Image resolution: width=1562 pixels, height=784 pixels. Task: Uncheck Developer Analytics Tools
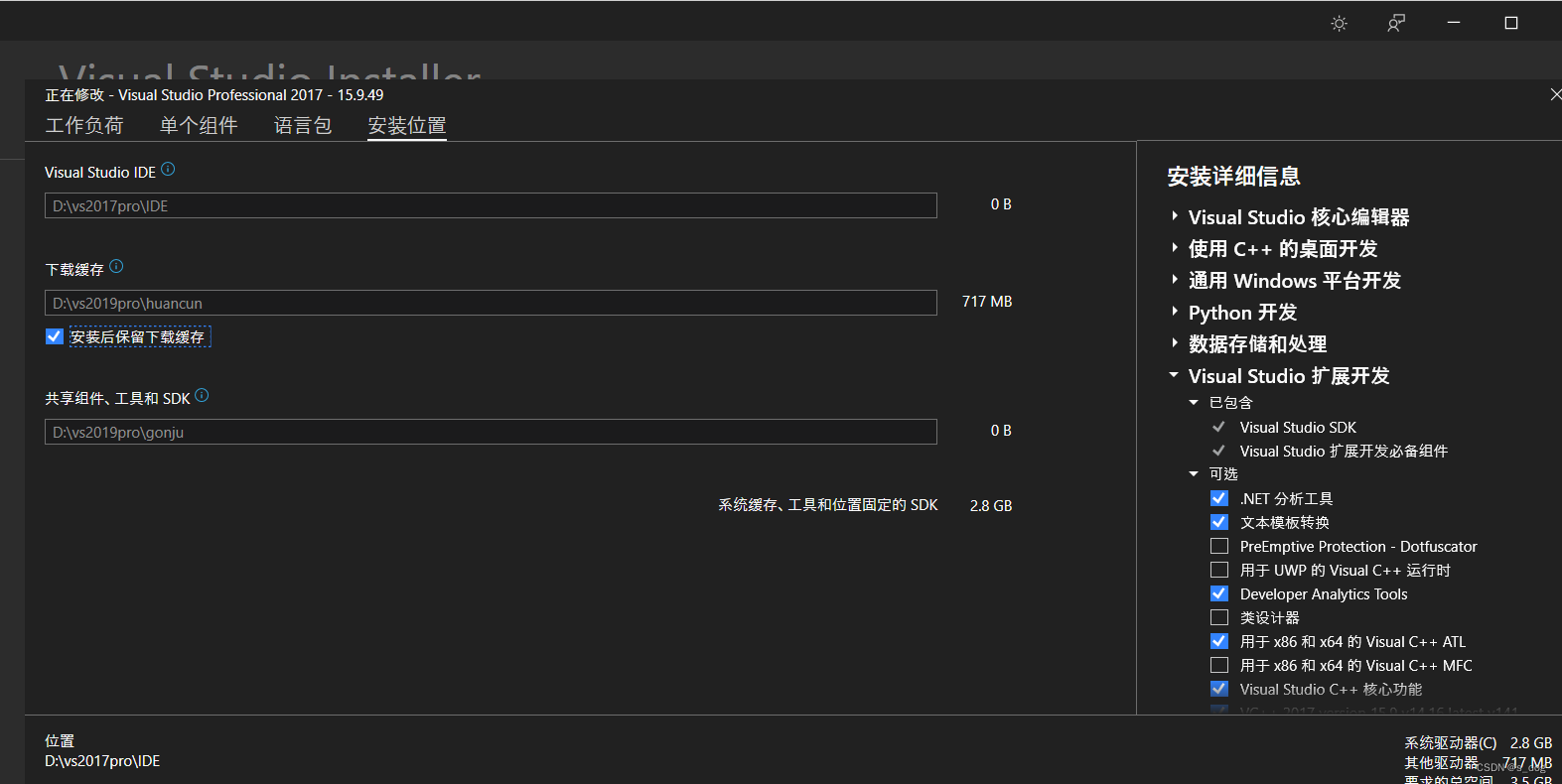(x=1219, y=593)
